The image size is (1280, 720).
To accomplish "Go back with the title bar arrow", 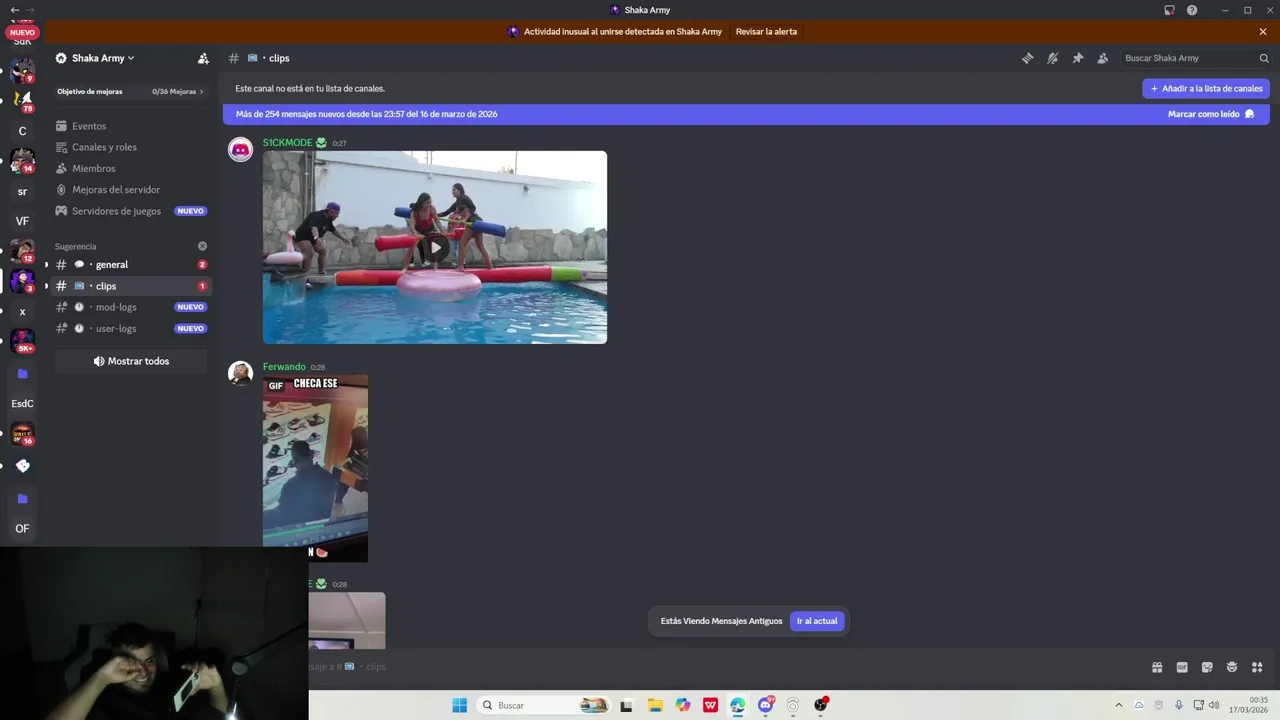I will [x=14, y=10].
